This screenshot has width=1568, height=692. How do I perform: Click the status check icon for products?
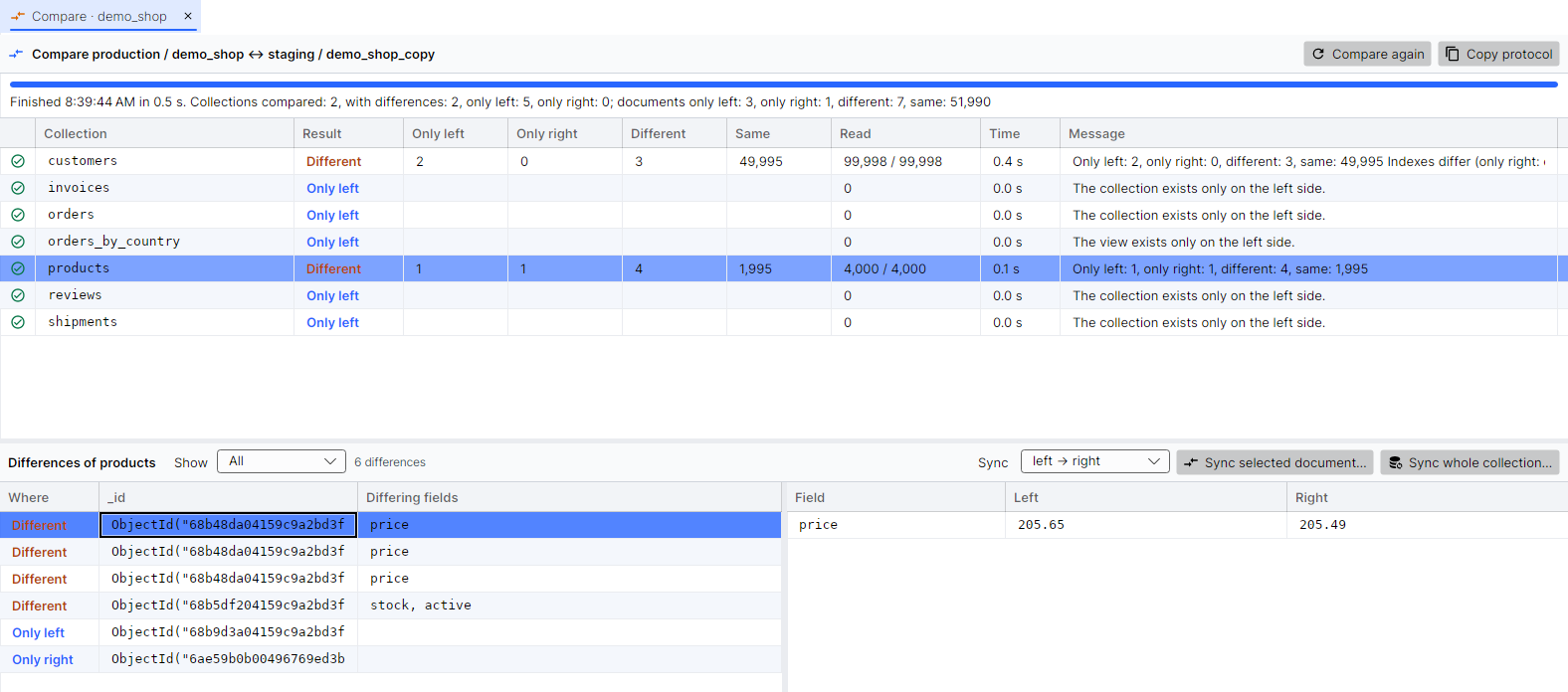(x=18, y=268)
